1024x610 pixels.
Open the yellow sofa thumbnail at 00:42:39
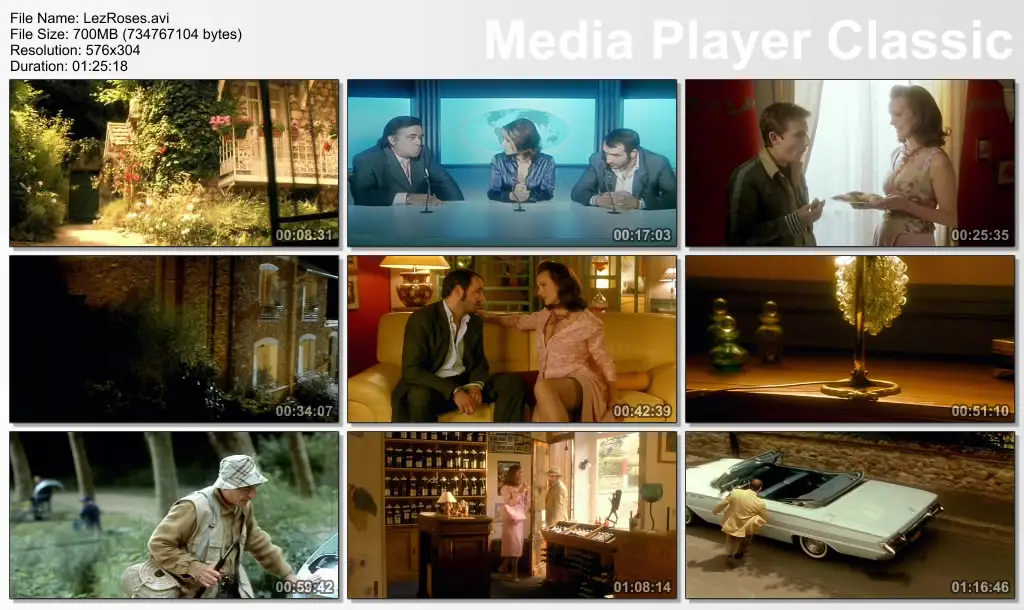tap(512, 339)
